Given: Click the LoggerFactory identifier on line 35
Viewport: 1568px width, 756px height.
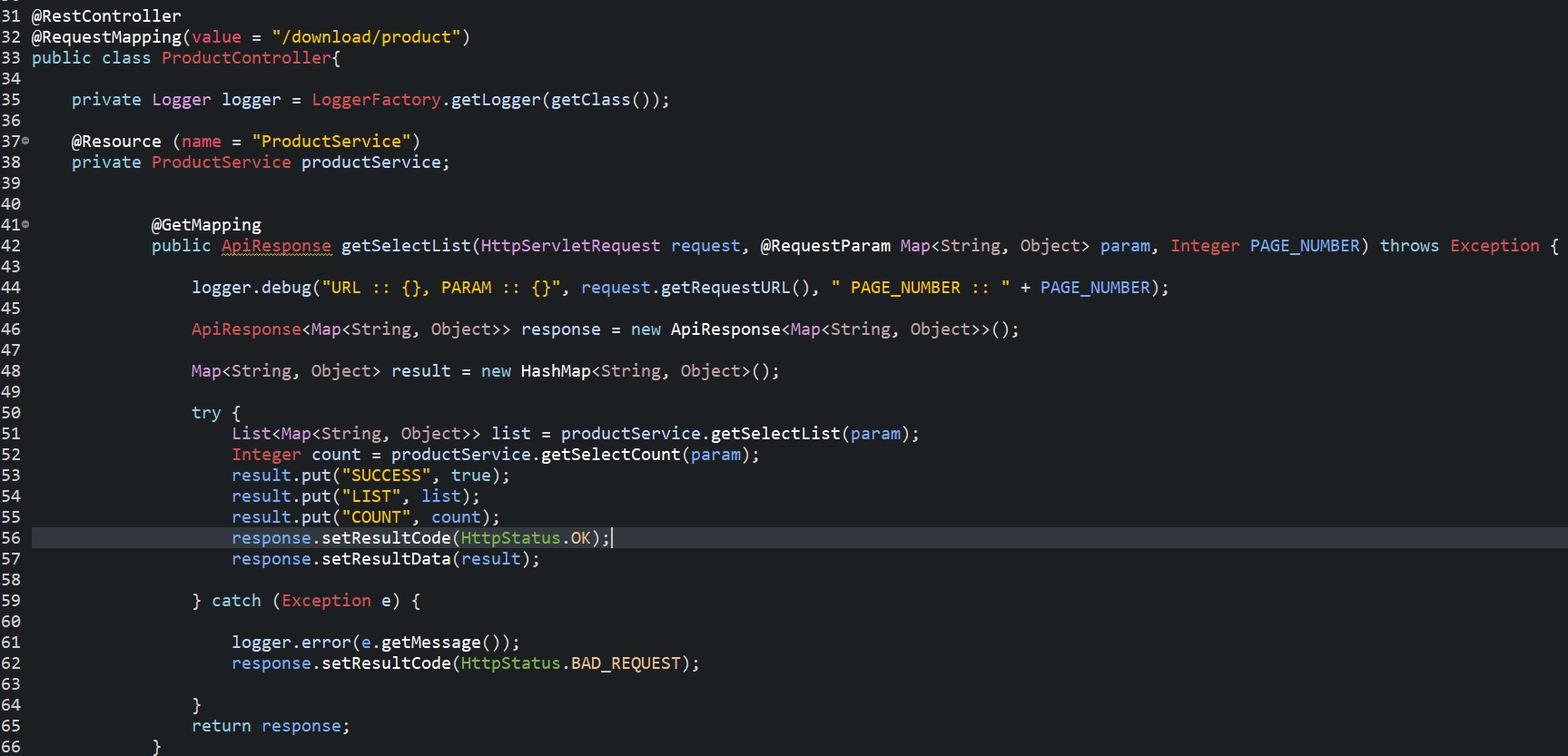Looking at the screenshot, I should (x=376, y=100).
